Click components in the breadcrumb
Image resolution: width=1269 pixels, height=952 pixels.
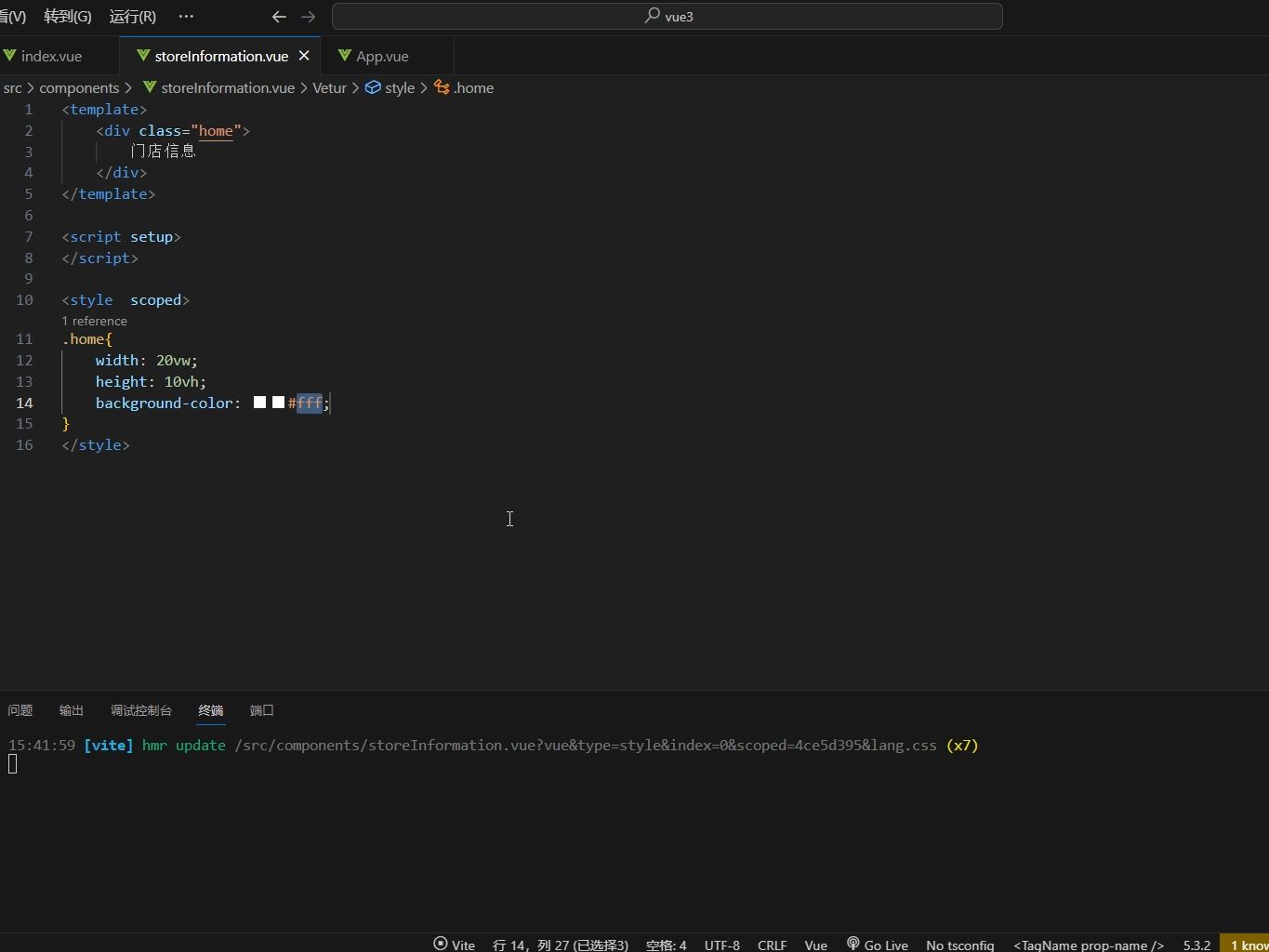point(79,87)
